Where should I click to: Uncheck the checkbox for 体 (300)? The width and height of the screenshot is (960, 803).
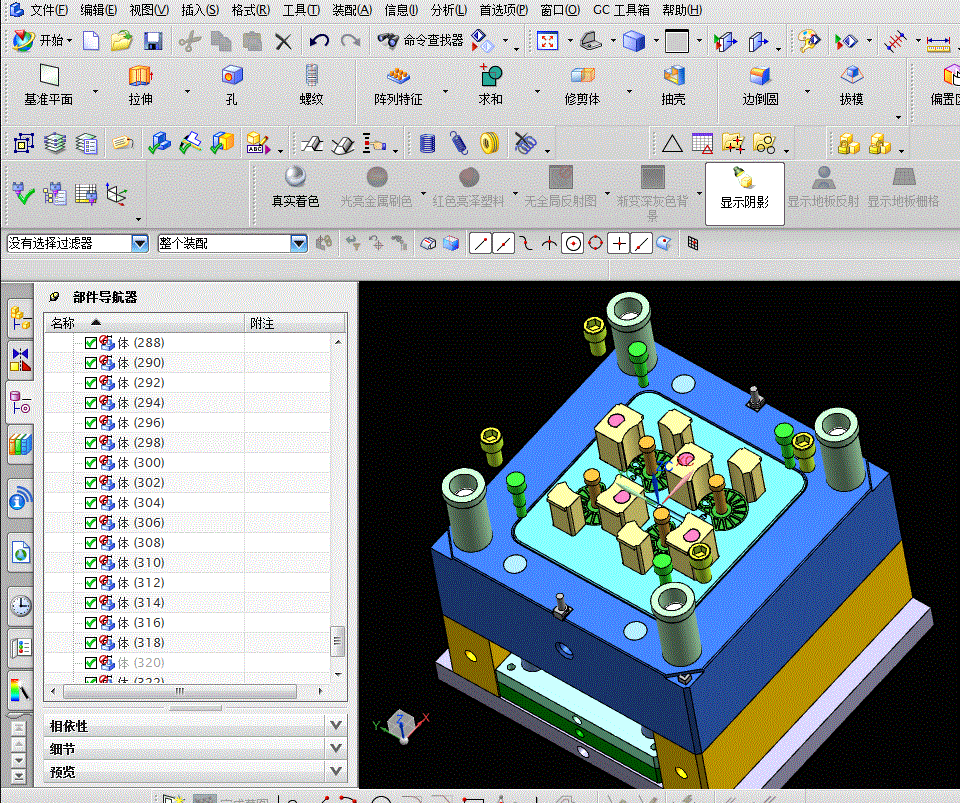pos(91,463)
